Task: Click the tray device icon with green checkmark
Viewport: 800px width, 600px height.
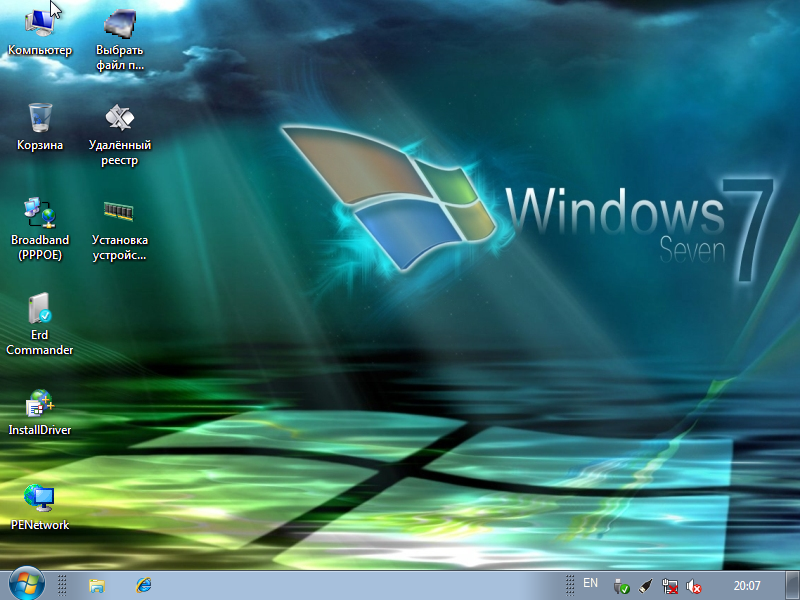Action: pyautogui.click(x=621, y=587)
